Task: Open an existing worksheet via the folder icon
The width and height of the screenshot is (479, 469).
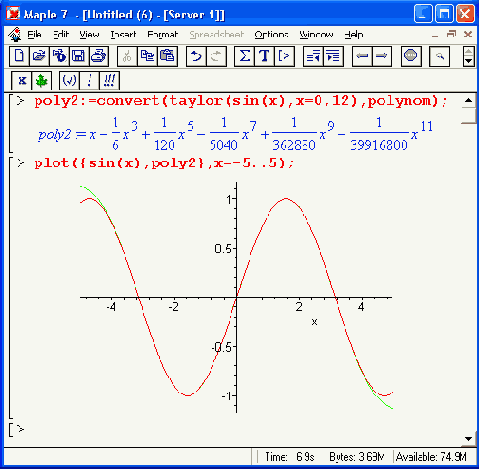Action: (39, 56)
